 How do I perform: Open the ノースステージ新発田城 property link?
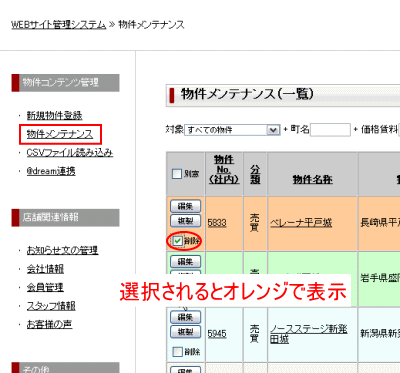(x=309, y=334)
